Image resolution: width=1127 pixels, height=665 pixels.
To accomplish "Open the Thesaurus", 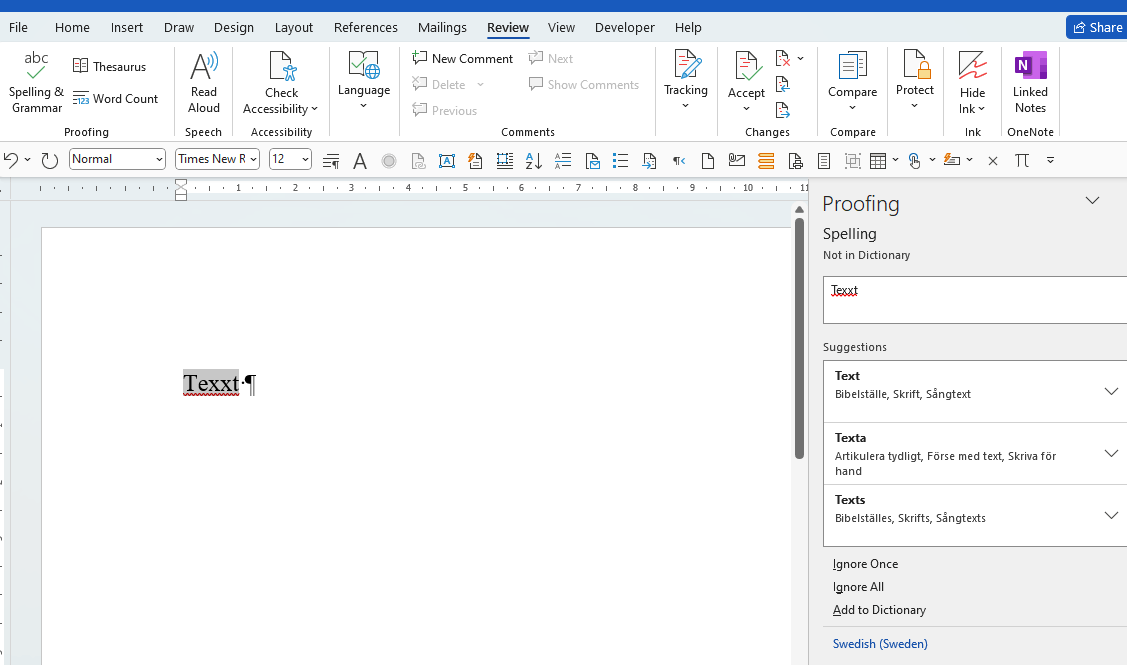I will coord(109,66).
